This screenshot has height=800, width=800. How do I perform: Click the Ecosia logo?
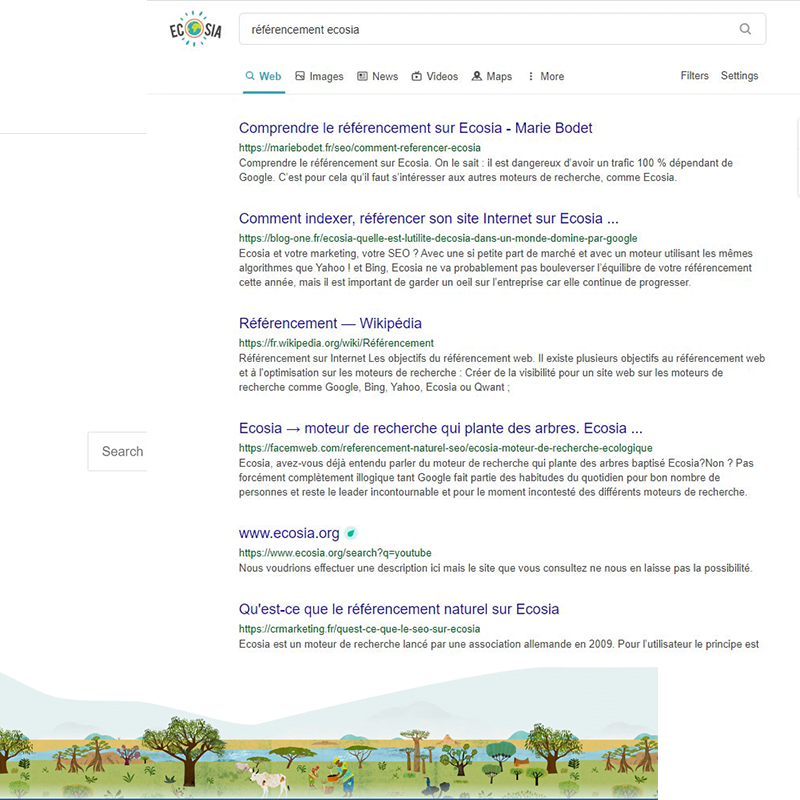(x=195, y=29)
